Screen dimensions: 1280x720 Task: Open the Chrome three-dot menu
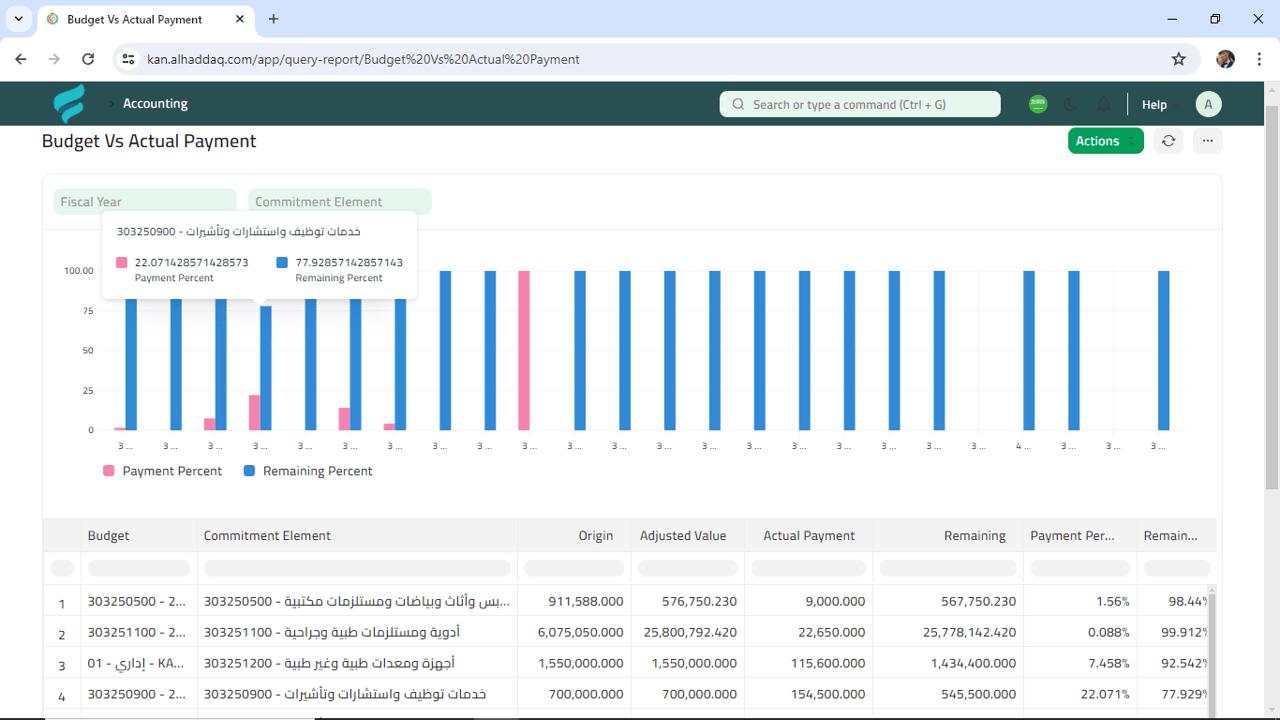1258,59
